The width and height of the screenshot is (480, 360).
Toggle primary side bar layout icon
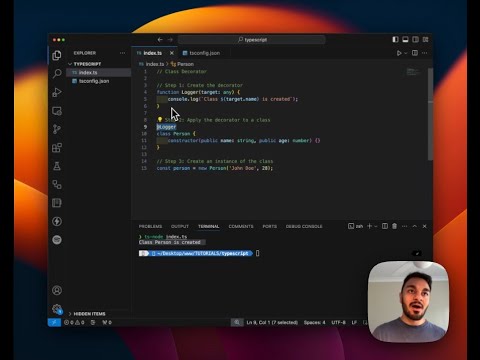[395, 40]
